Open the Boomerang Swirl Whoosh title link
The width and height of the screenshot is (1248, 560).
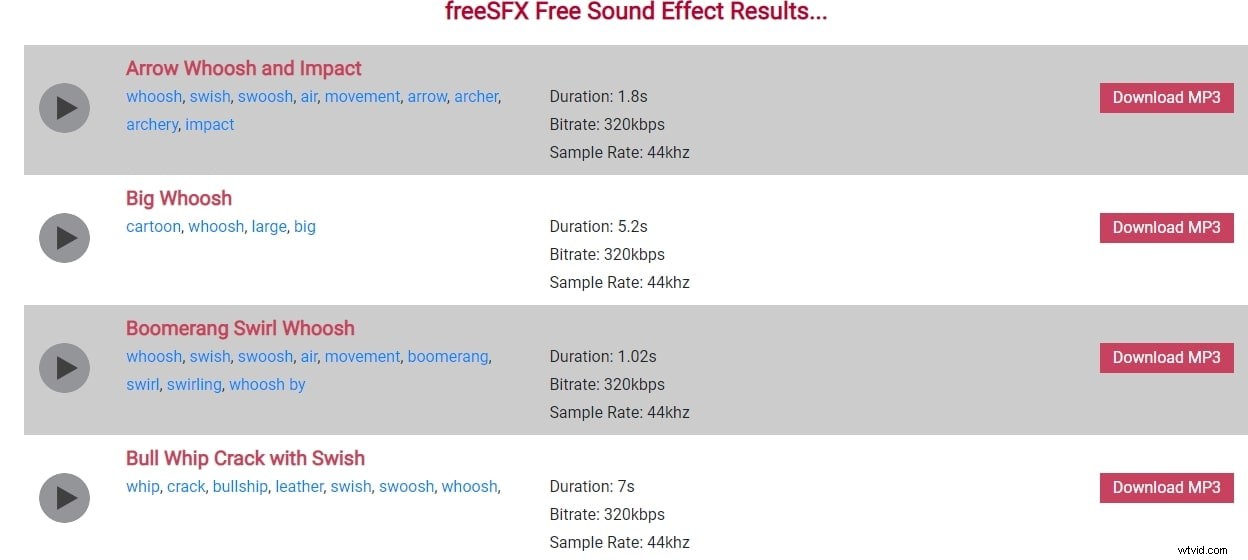240,328
